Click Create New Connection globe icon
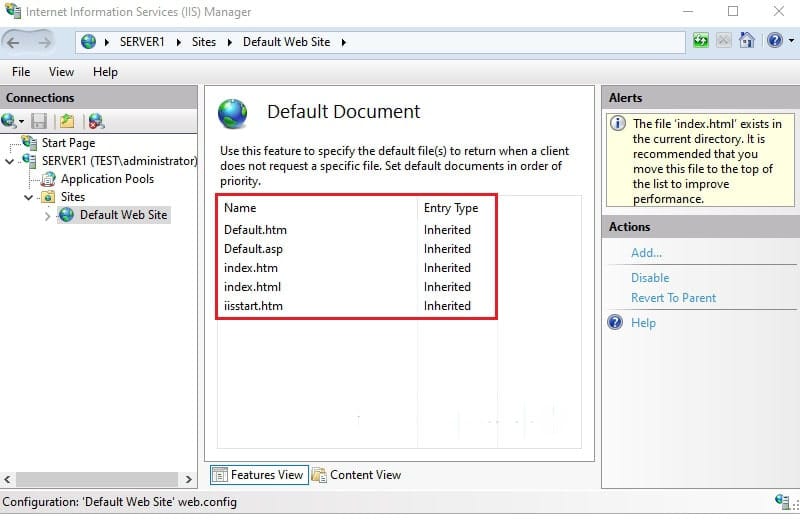 tap(8, 121)
